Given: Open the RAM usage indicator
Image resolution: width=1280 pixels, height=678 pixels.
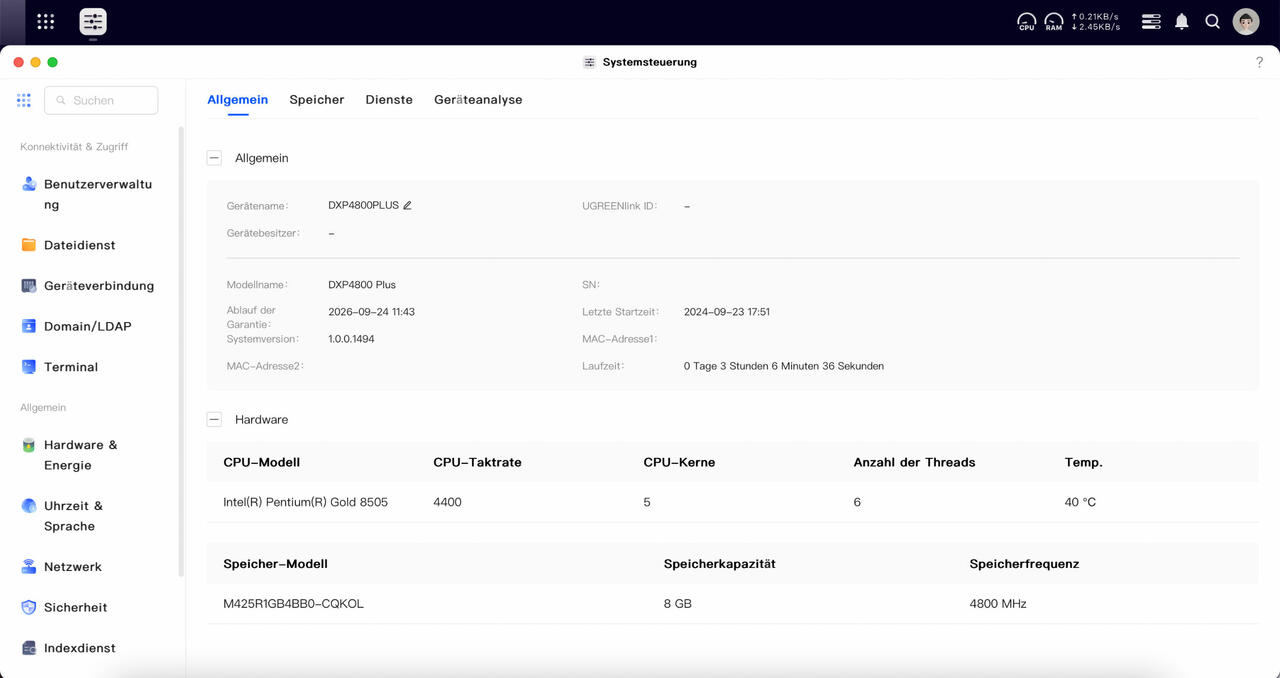Looking at the screenshot, I should (x=1054, y=21).
